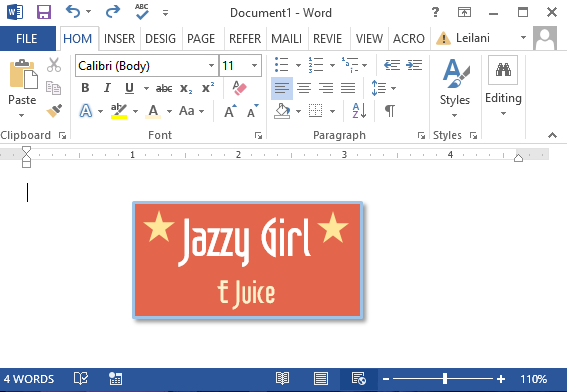Toggle Subscript formatting
Image resolution: width=567 pixels, height=392 pixels.
[x=186, y=89]
